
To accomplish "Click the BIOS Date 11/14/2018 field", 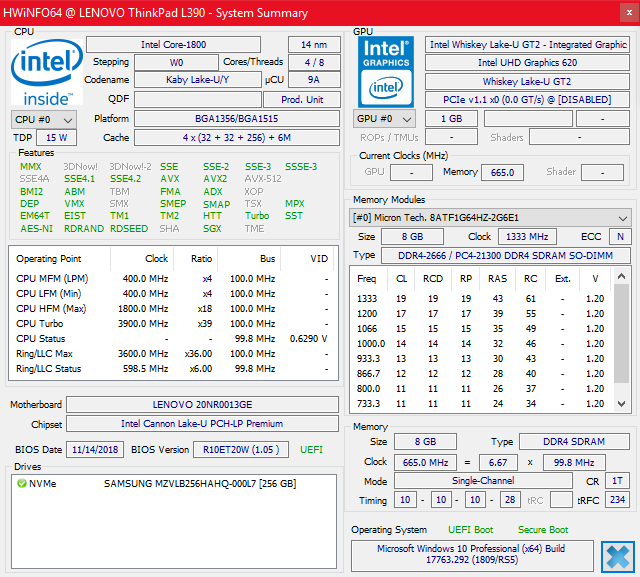I will (95, 450).
